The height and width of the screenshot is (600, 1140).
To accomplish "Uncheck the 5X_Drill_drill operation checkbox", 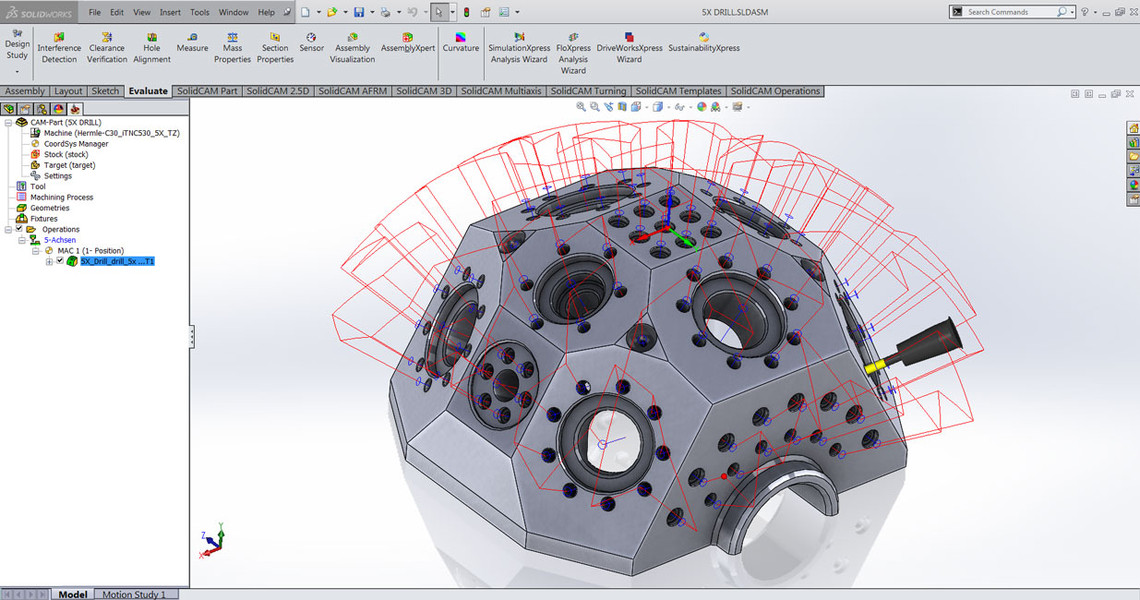I will pos(60,261).
